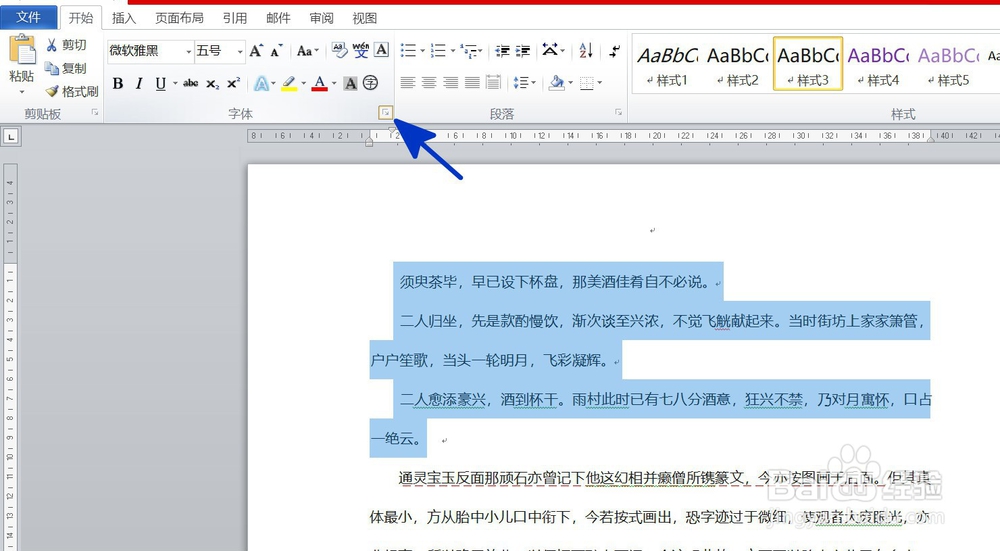The image size is (1000, 551).
Task: Switch to the Review (审阅) tab
Action: (321, 18)
